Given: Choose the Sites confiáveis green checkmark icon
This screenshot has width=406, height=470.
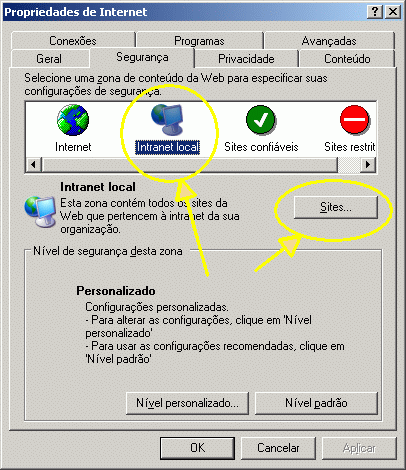Looking at the screenshot, I should (261, 120).
